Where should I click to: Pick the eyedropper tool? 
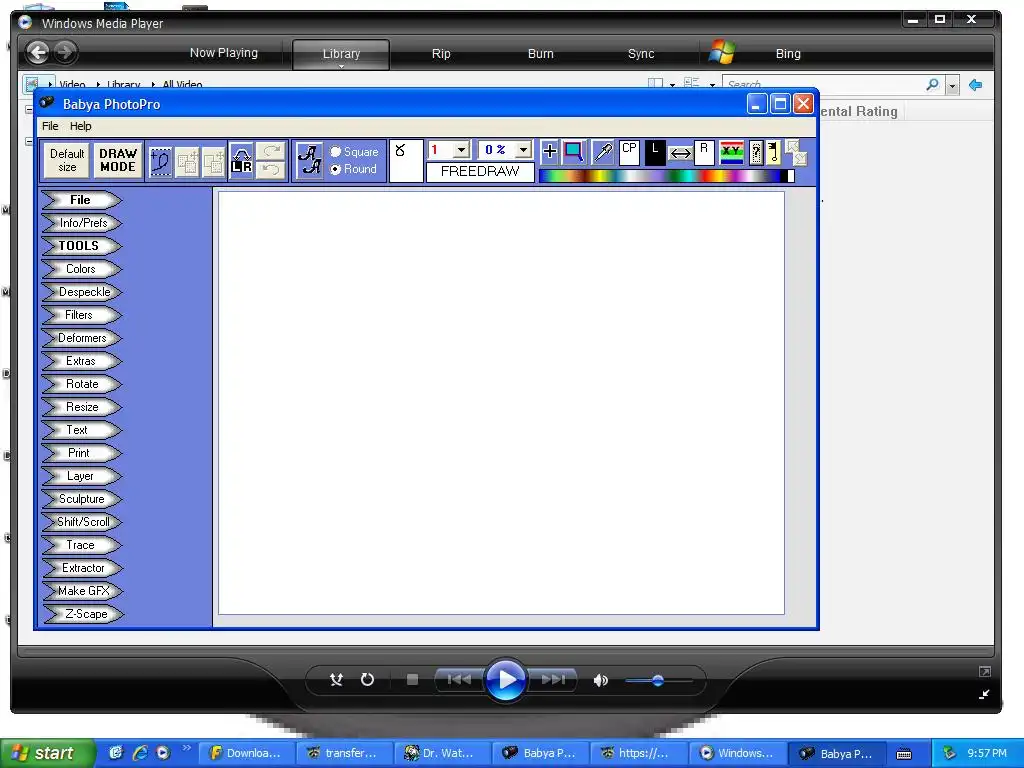pos(603,152)
